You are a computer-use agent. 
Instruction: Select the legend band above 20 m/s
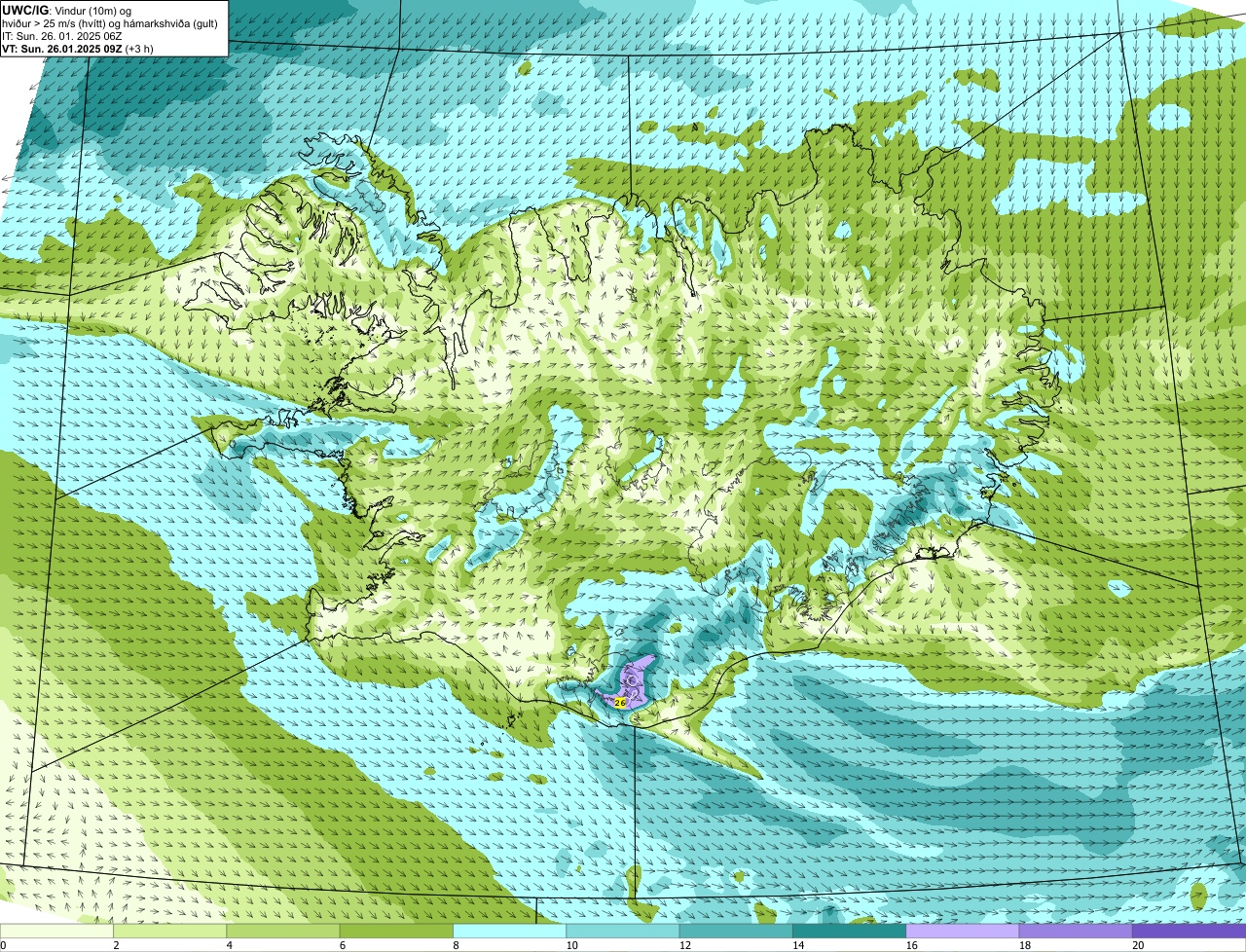click(1189, 931)
